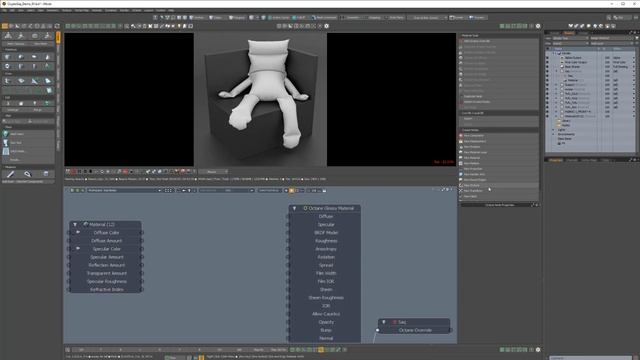640x360 pixels.
Task: Select the sphere primitive tool
Action: (x=21, y=57)
